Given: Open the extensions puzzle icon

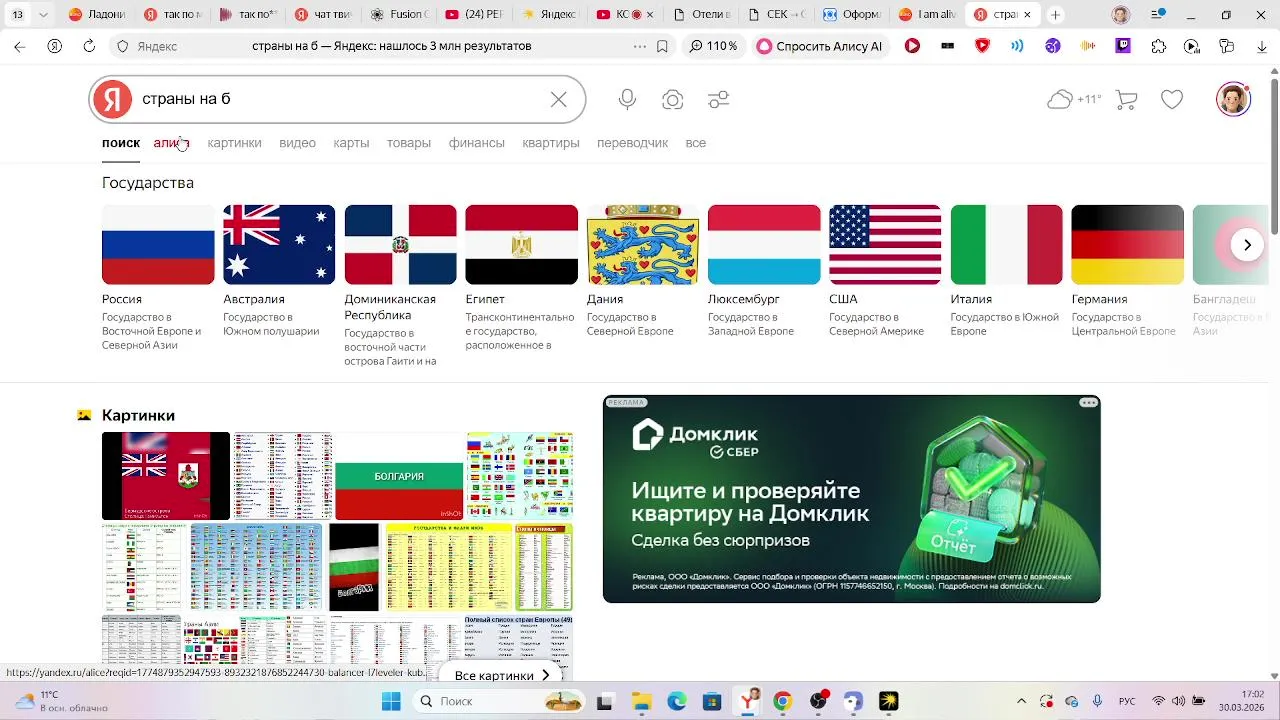Looking at the screenshot, I should [x=1158, y=46].
